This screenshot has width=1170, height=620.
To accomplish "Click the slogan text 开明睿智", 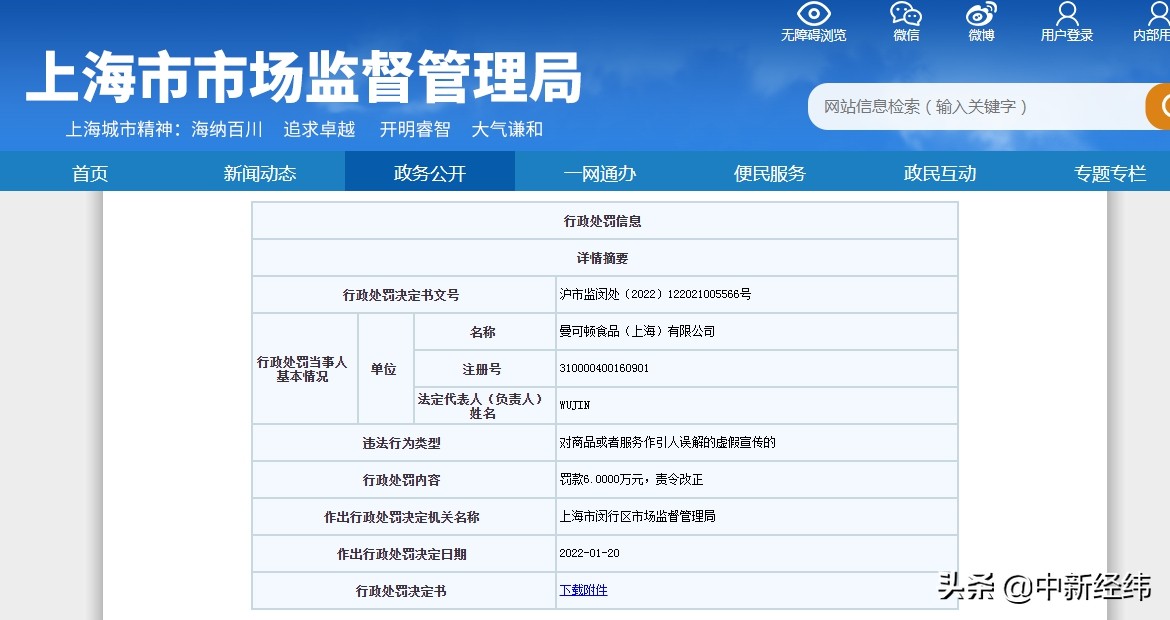I will click(415, 129).
